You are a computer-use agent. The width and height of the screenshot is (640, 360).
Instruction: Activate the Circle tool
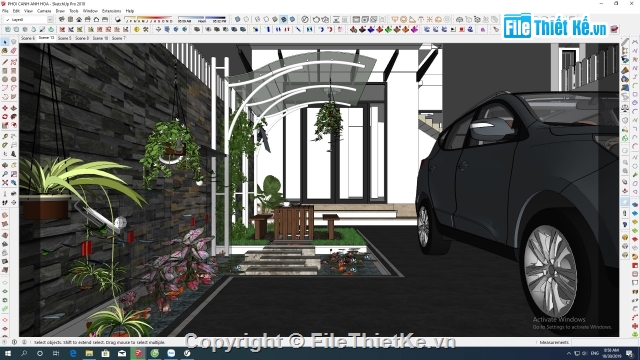click(x=5, y=80)
